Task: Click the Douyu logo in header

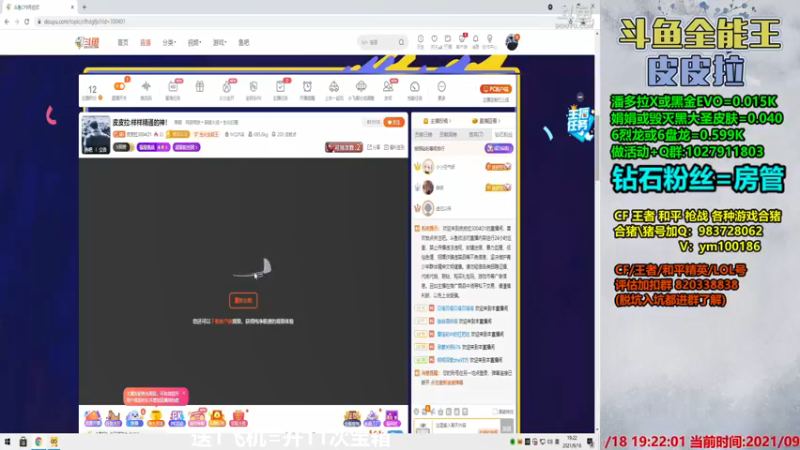Action: click(x=87, y=42)
